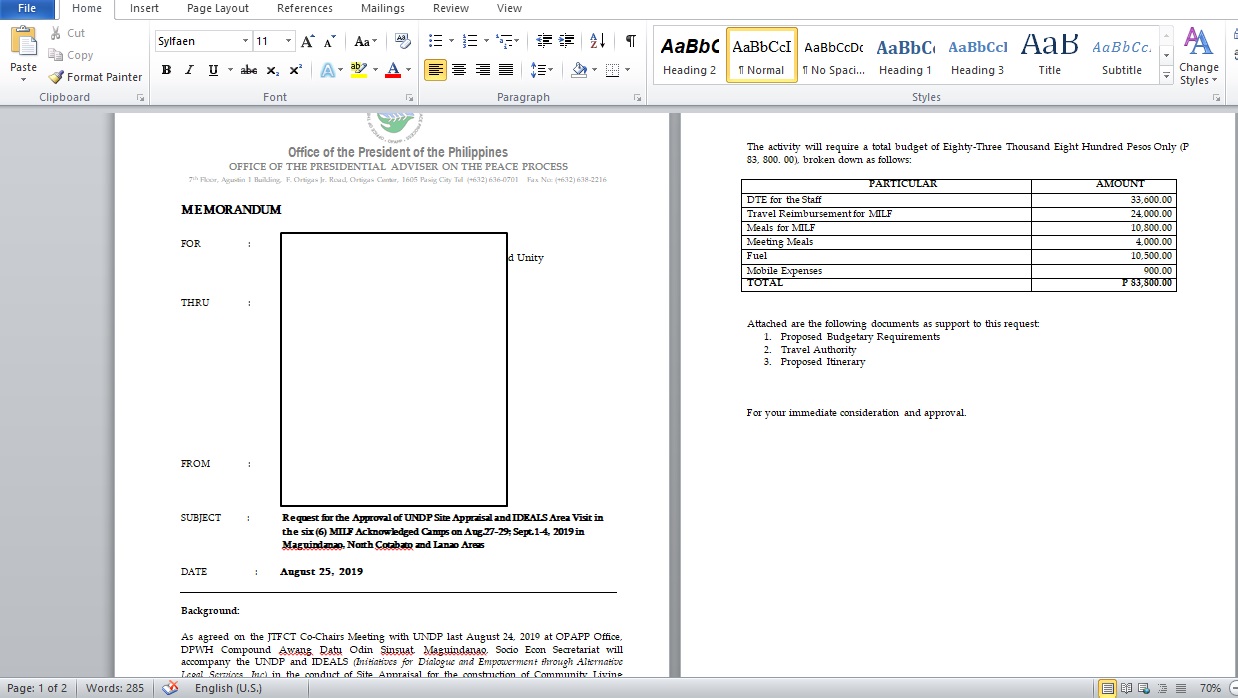The height and width of the screenshot is (698, 1238).
Task: Apply the No Spacing style
Action: point(833,56)
